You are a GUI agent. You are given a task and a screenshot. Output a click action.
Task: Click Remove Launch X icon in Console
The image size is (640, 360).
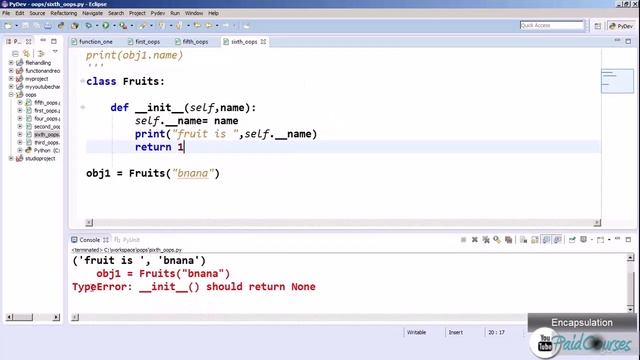click(x=475, y=240)
